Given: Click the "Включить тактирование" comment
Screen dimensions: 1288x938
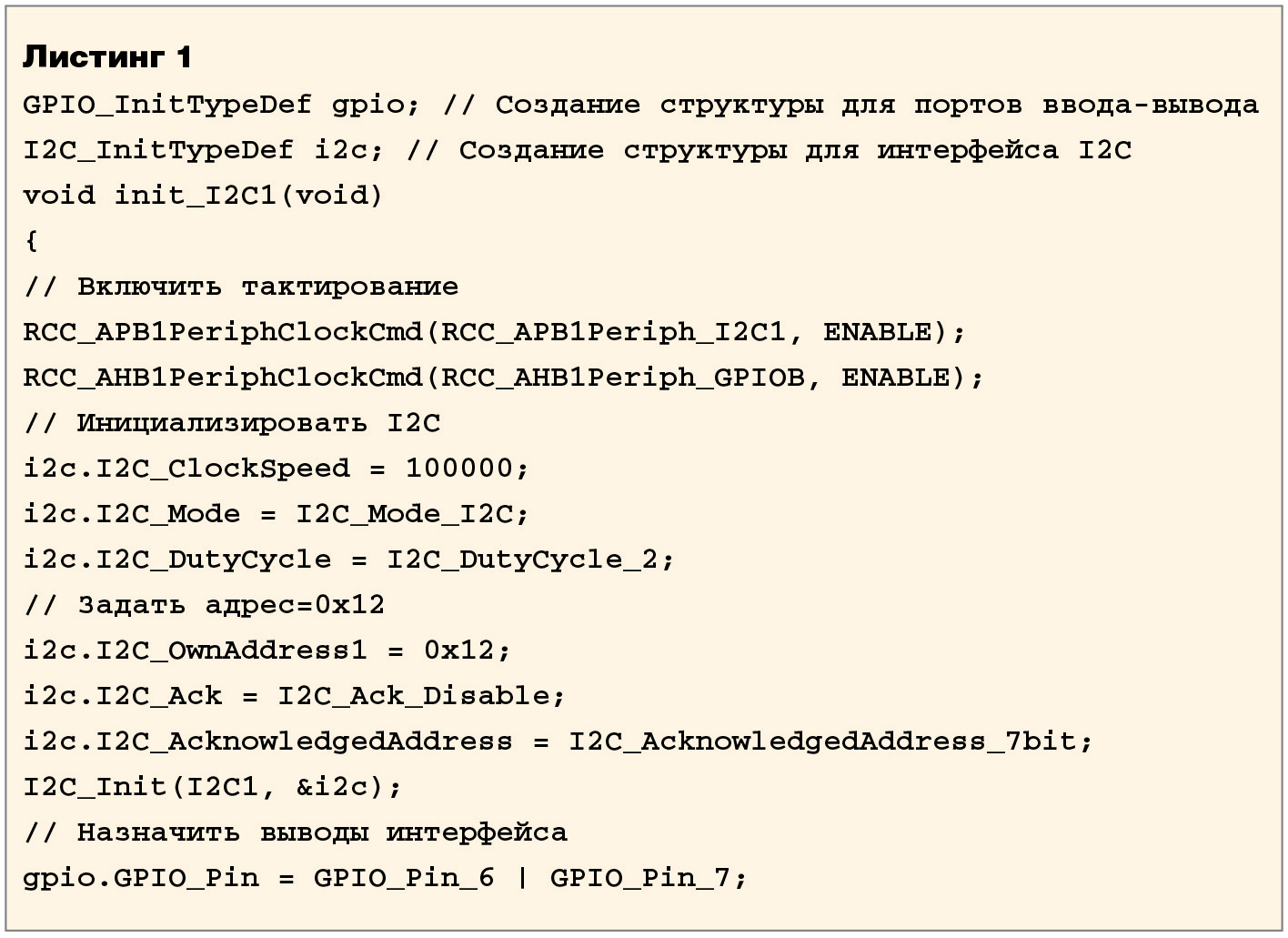Looking at the screenshot, I should pyautogui.click(x=241, y=287).
